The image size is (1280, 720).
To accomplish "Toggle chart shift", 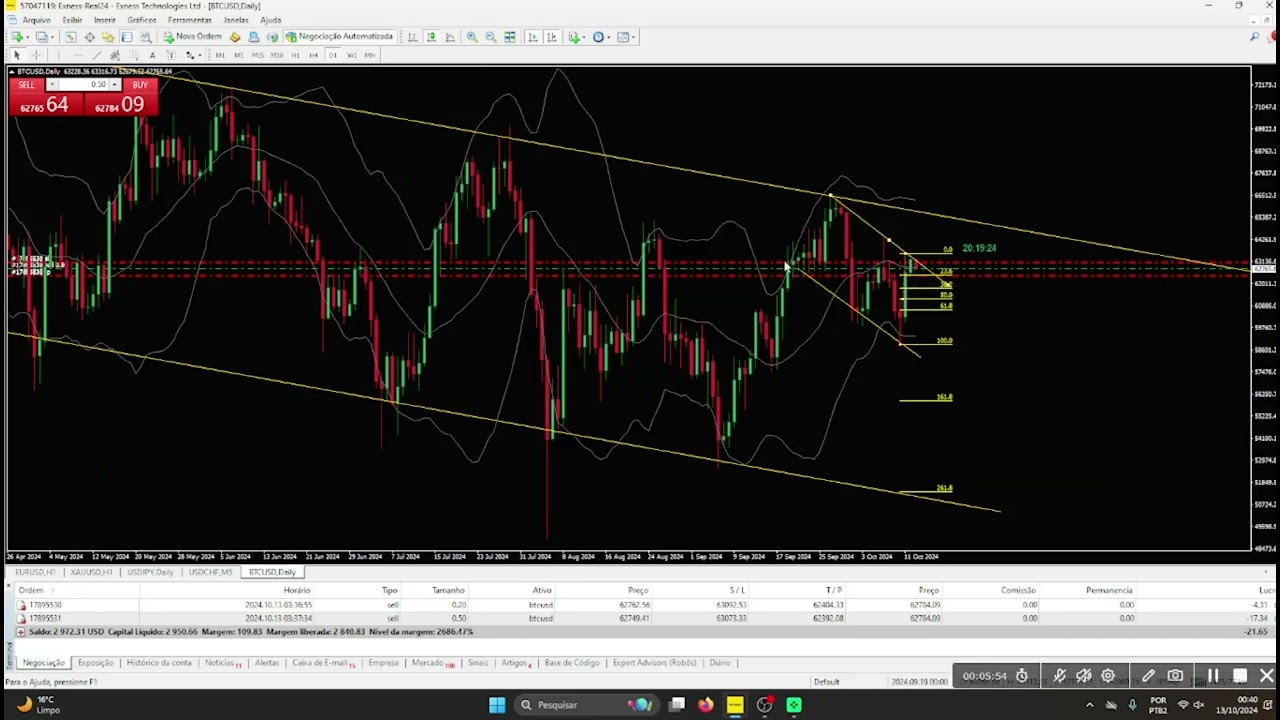I will coord(551,37).
